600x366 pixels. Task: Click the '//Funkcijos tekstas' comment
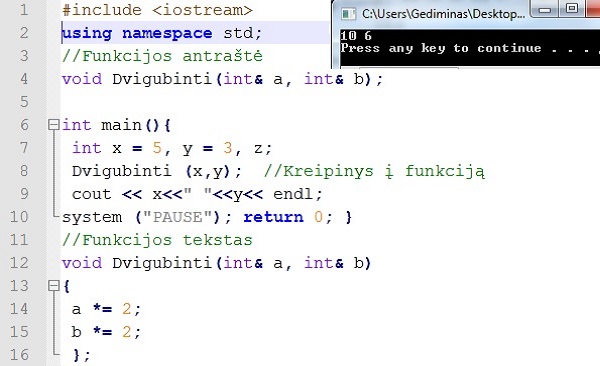tap(157, 240)
